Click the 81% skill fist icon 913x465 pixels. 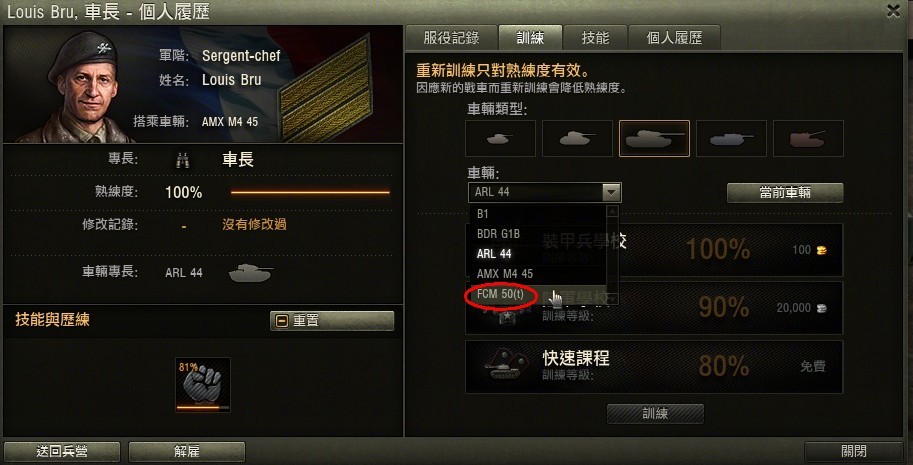(x=203, y=385)
